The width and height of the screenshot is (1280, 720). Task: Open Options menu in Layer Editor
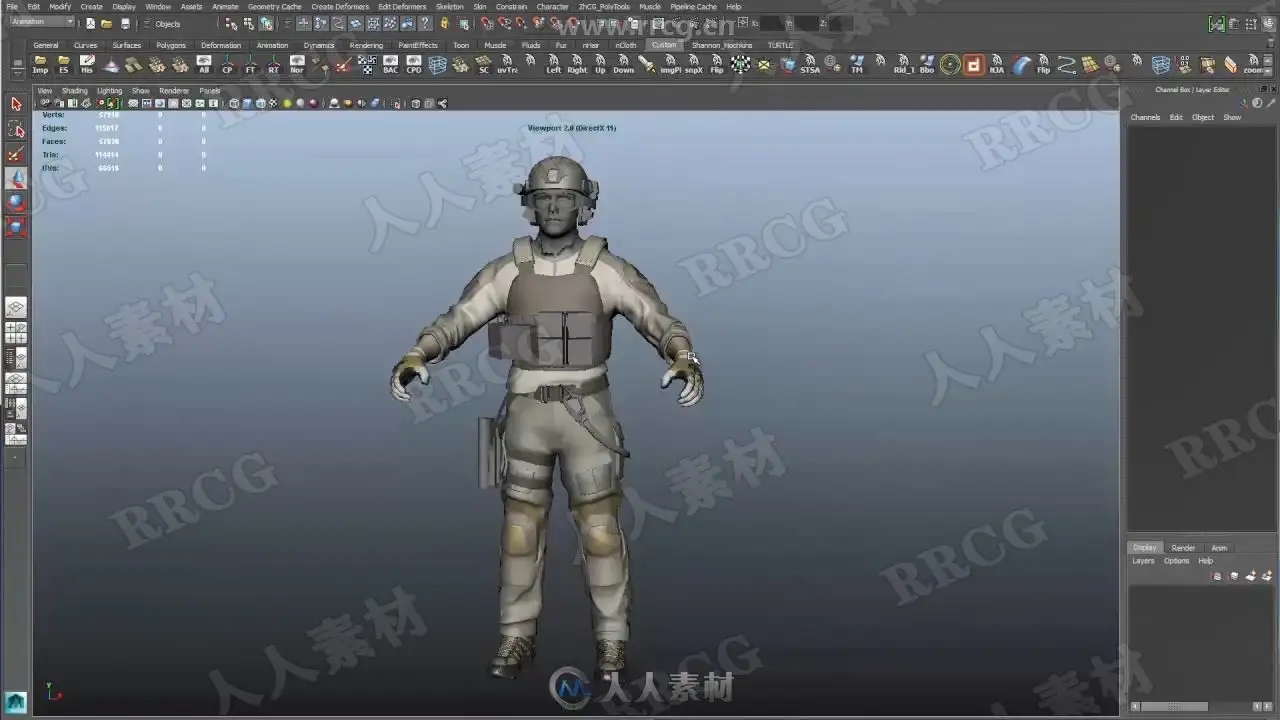[x=1177, y=561]
